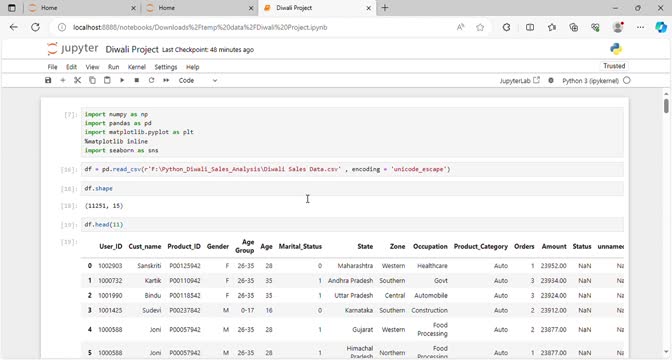Click the Jupyter logo
This screenshot has height=360, width=672.
(x=73, y=49)
